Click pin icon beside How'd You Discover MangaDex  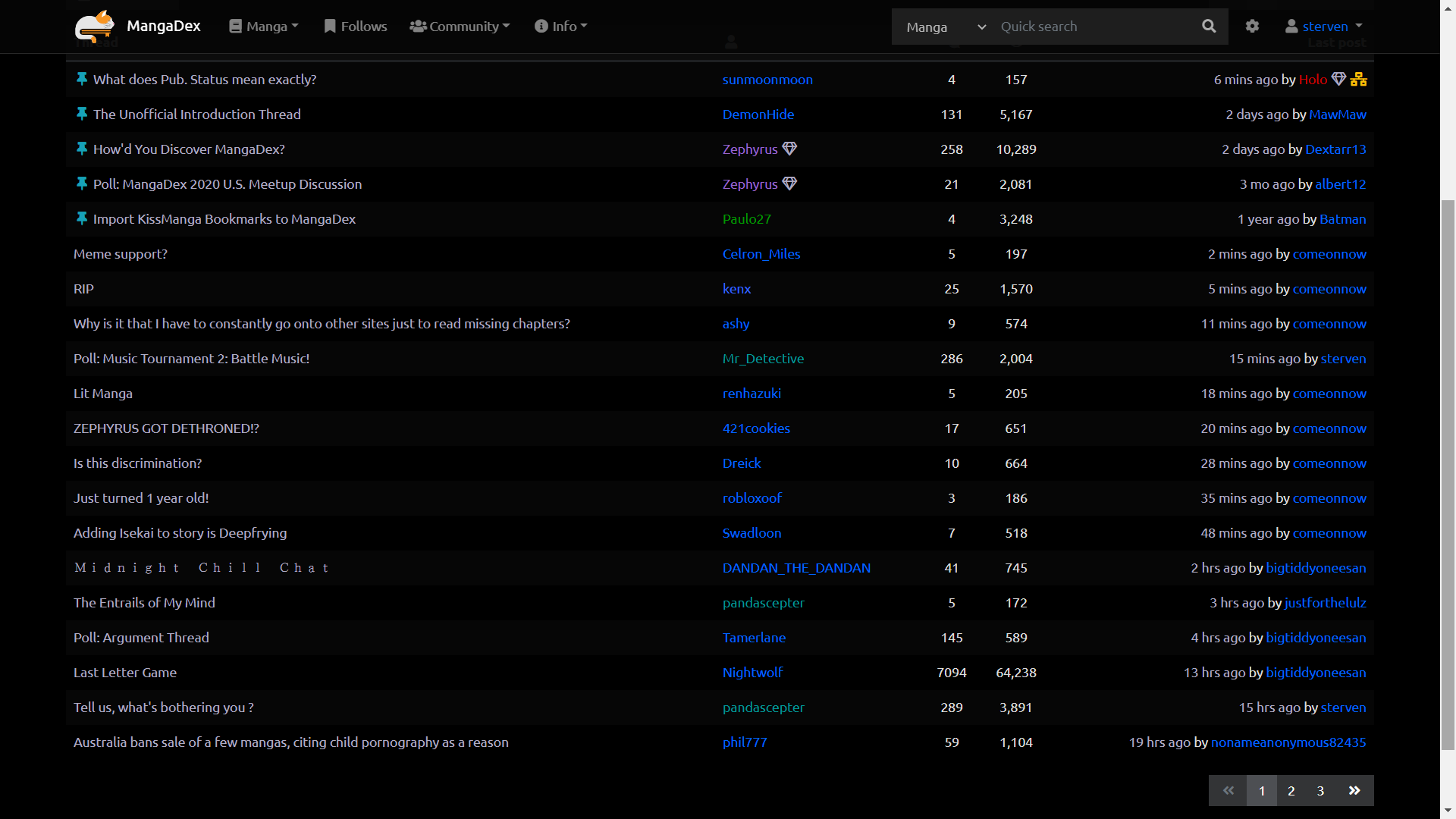click(x=82, y=149)
